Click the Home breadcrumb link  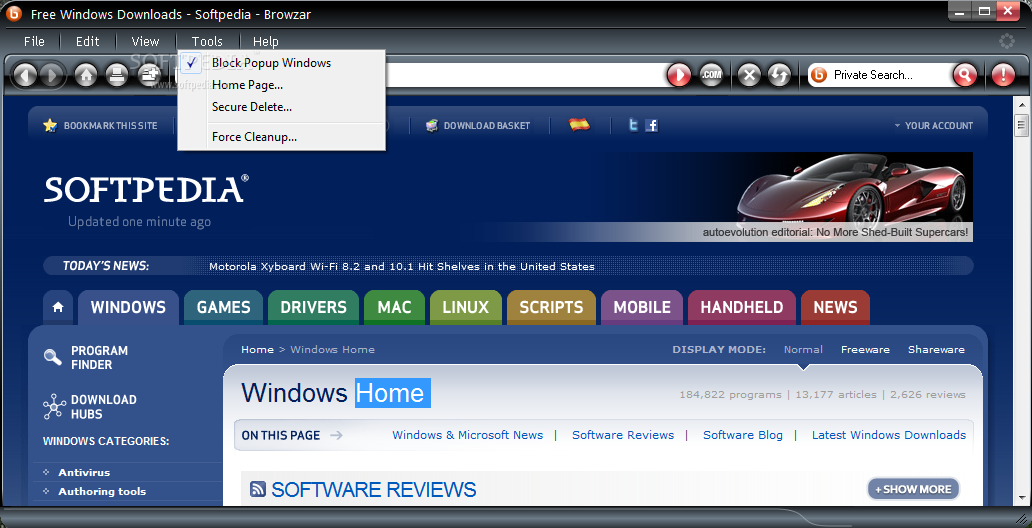point(257,350)
